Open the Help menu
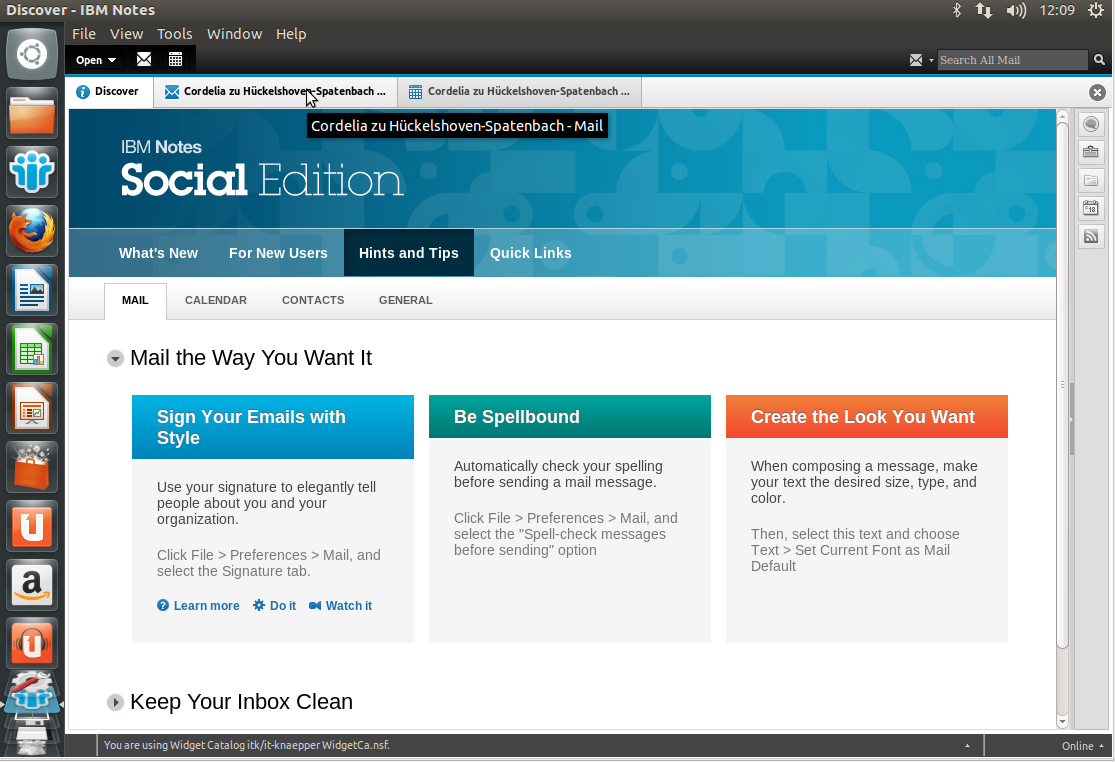This screenshot has height=762, width=1115. click(x=291, y=33)
